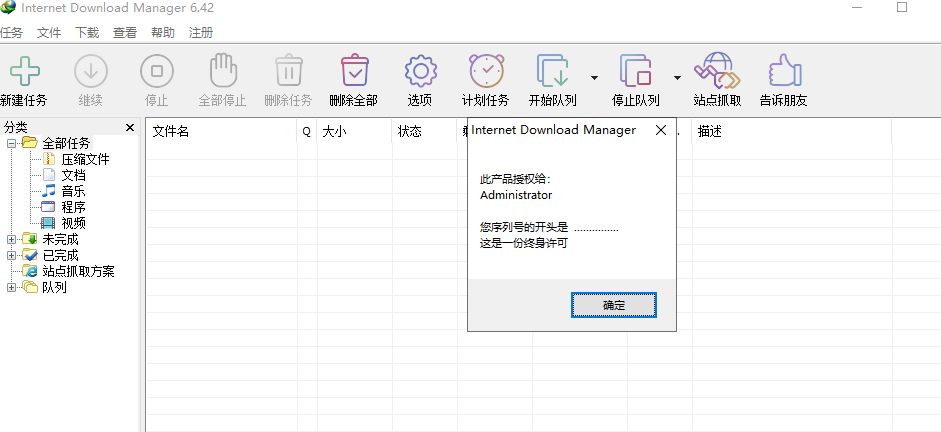Sort by 大小 column header
Screen dimensions: 941x432
click(x=355, y=131)
